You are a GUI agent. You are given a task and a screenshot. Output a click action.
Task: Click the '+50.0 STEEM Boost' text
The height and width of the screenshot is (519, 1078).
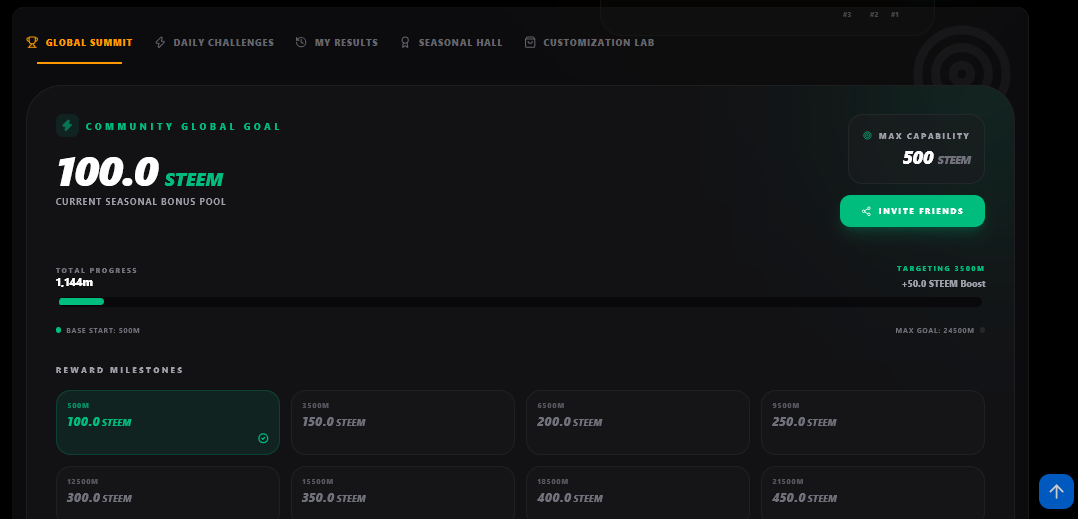[943, 284]
